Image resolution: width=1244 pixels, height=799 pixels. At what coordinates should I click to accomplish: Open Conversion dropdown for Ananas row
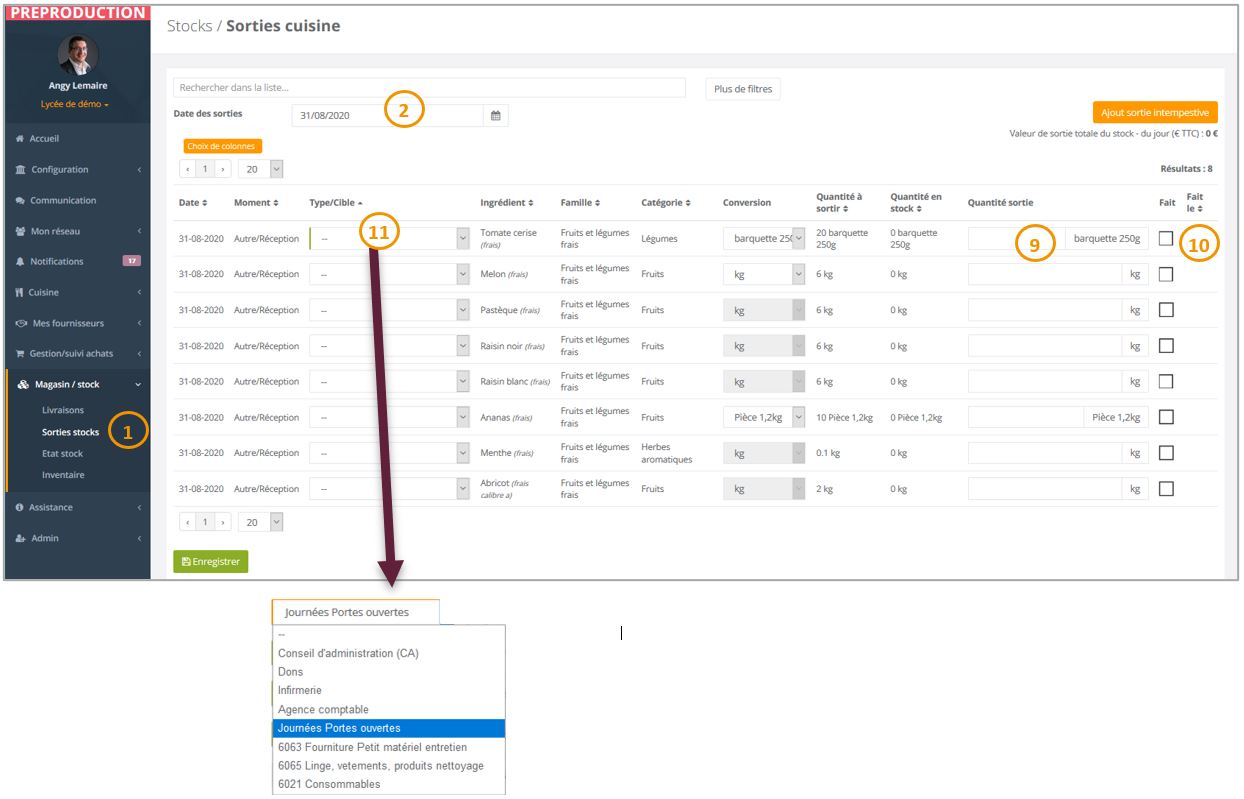[764, 417]
